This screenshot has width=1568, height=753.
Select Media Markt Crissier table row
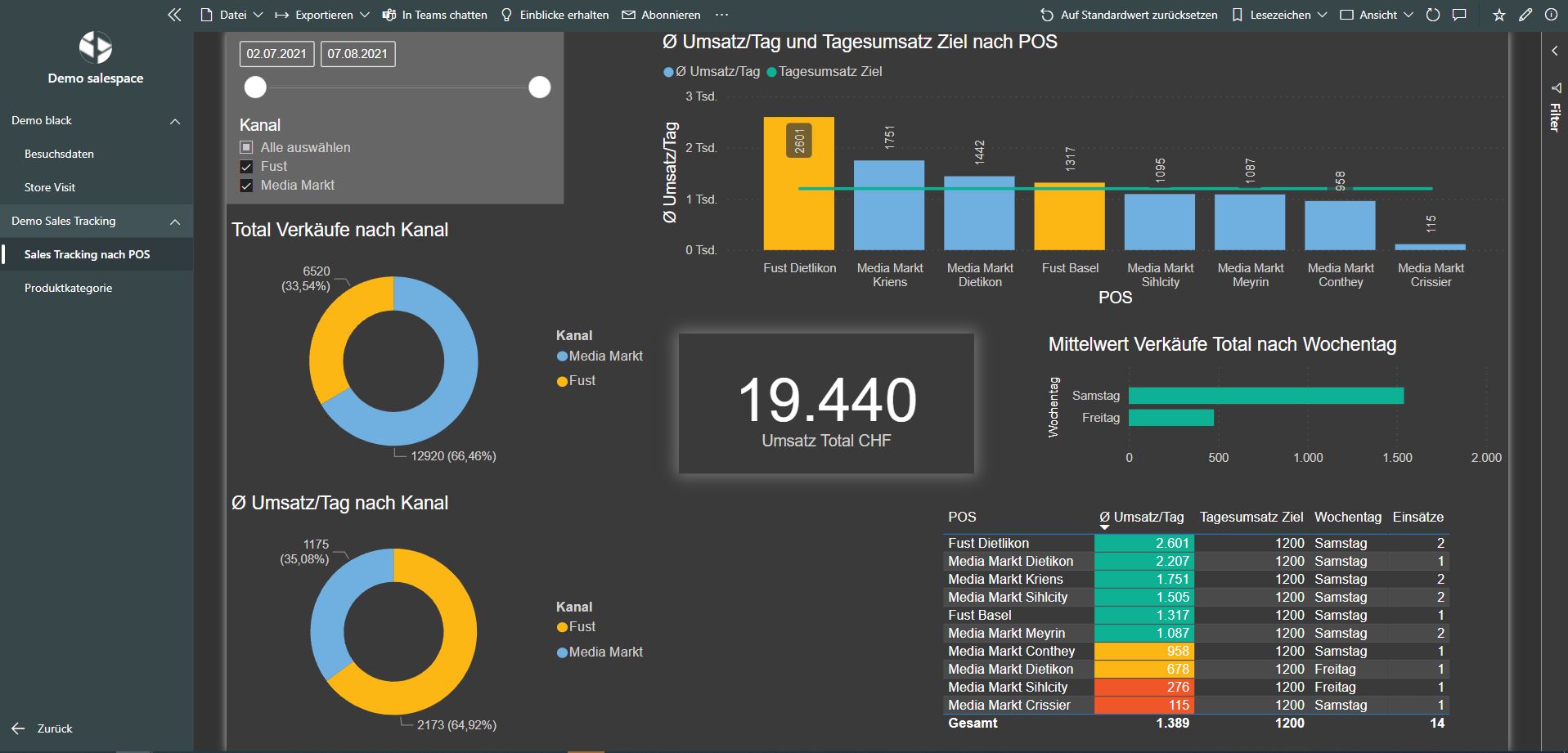pyautogui.click(x=1196, y=705)
